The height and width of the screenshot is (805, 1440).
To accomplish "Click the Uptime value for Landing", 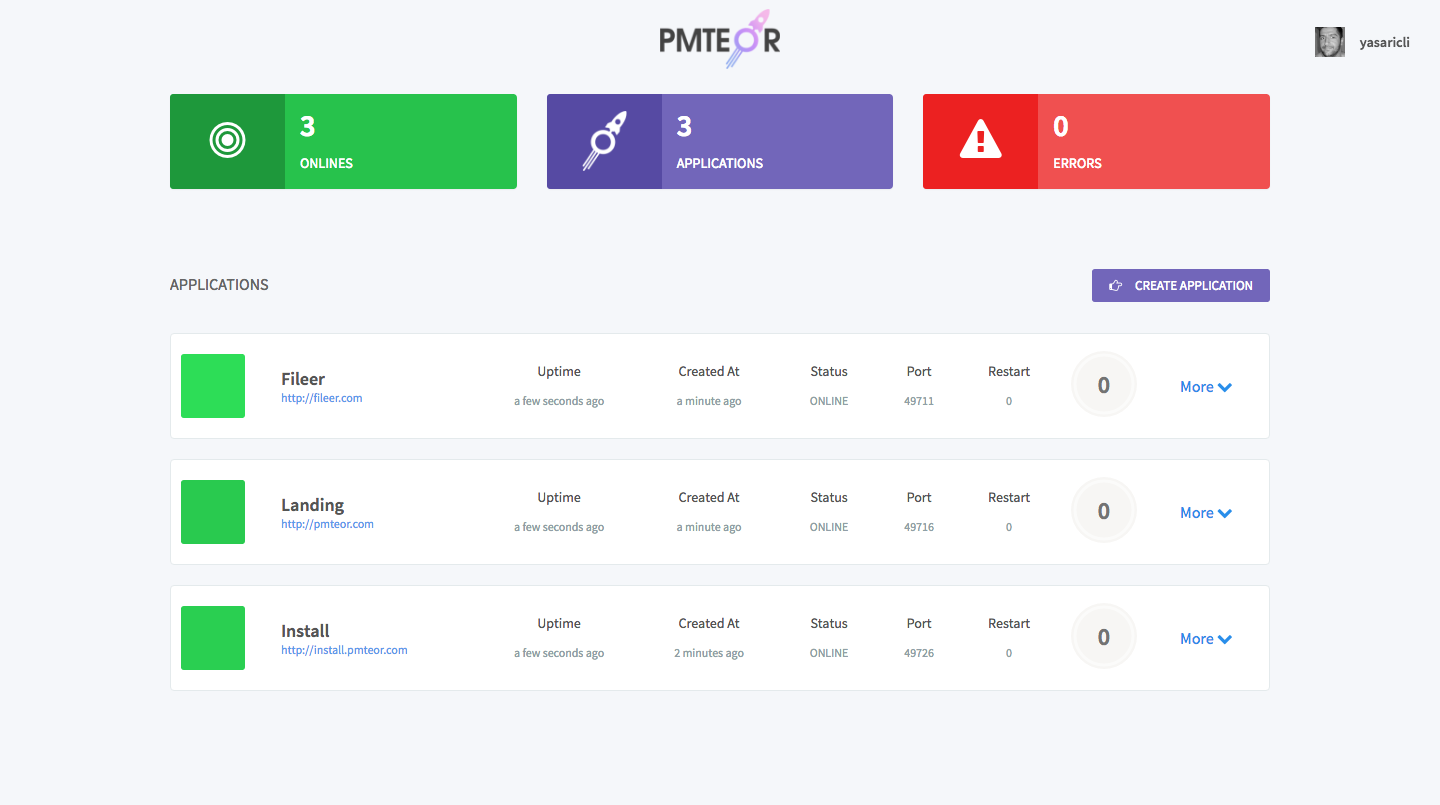I will click(x=559, y=527).
